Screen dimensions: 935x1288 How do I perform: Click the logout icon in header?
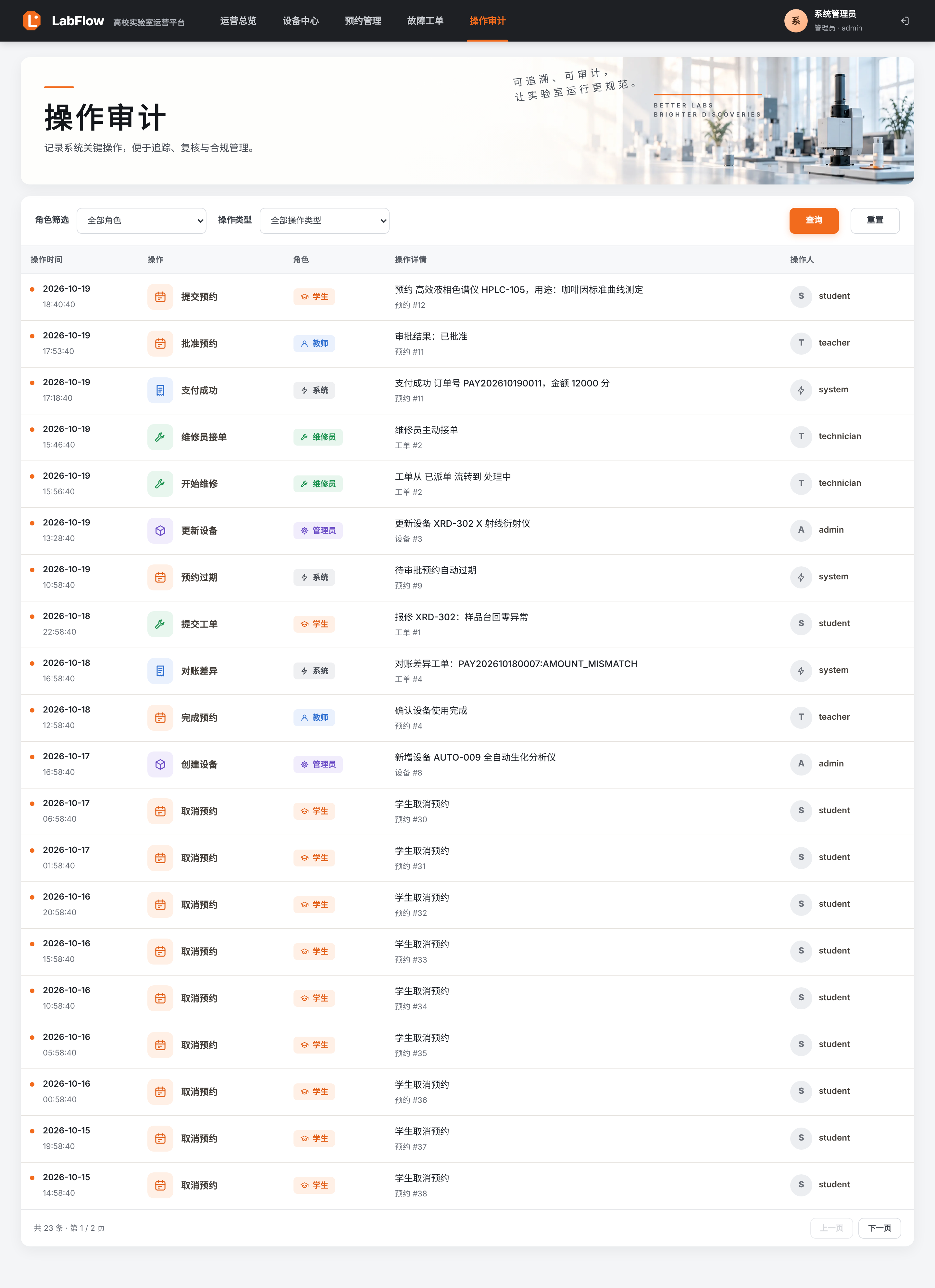(904, 21)
